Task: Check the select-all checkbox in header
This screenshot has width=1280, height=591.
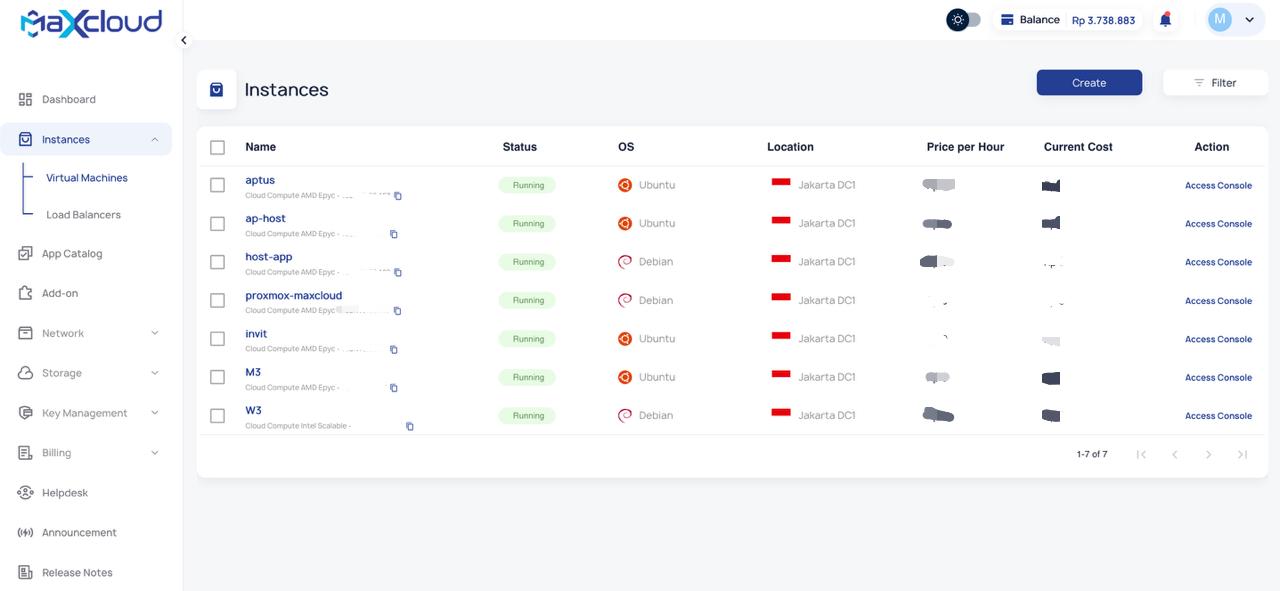Action: pos(217,147)
